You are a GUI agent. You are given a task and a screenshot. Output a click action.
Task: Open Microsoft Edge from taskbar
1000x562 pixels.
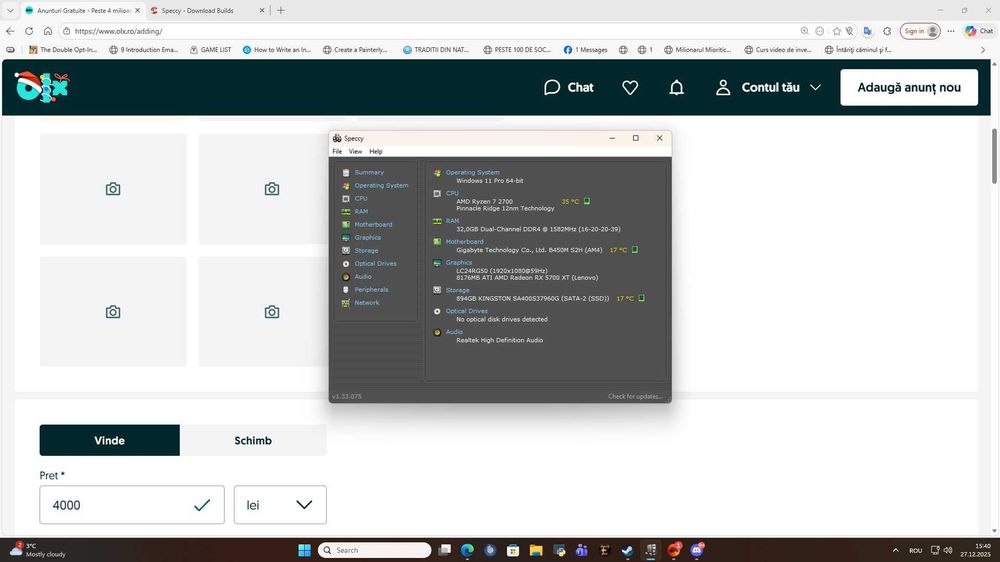tap(467, 550)
